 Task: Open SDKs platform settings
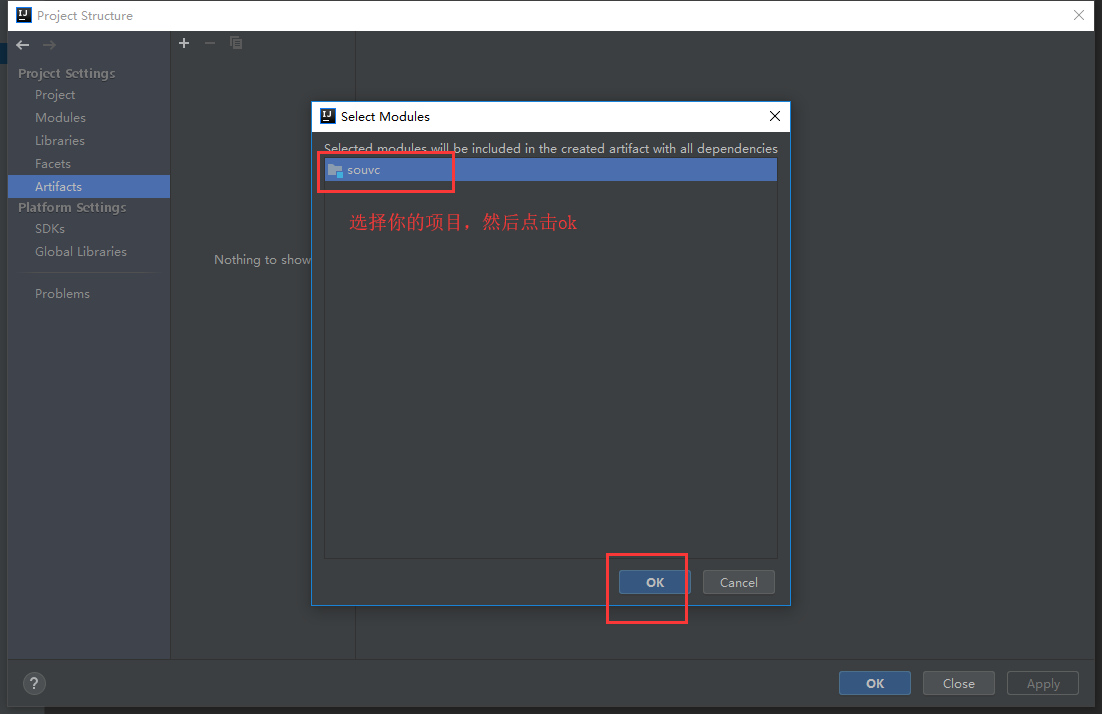tap(50, 228)
